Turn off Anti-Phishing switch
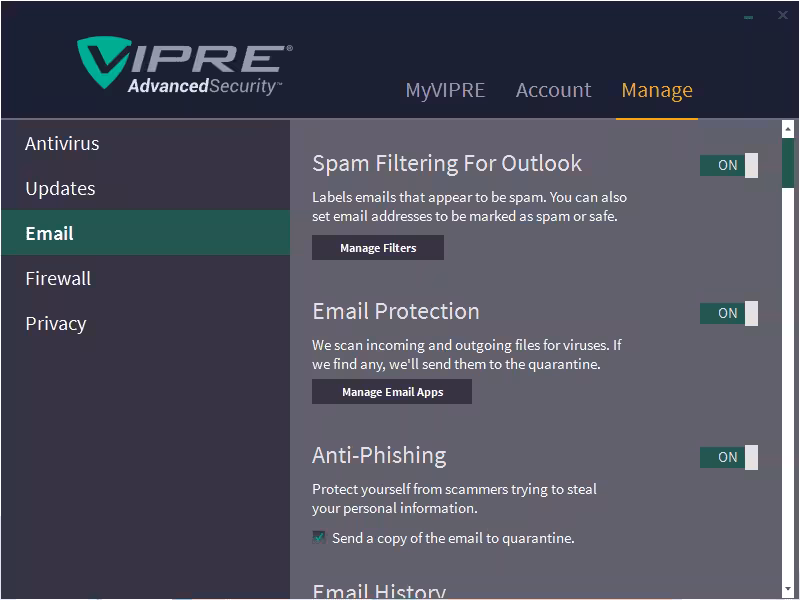800x600 pixels. [x=729, y=457]
